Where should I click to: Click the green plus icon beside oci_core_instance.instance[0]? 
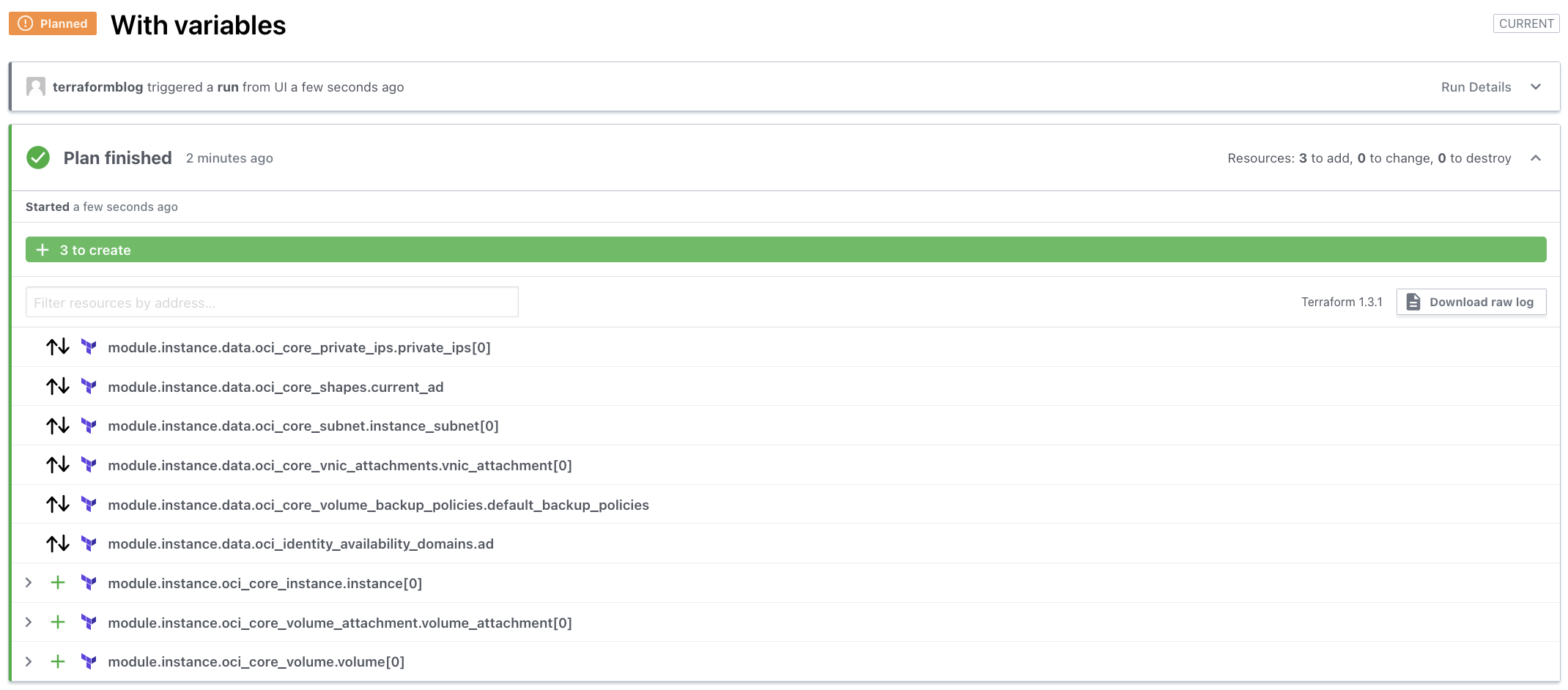58,583
